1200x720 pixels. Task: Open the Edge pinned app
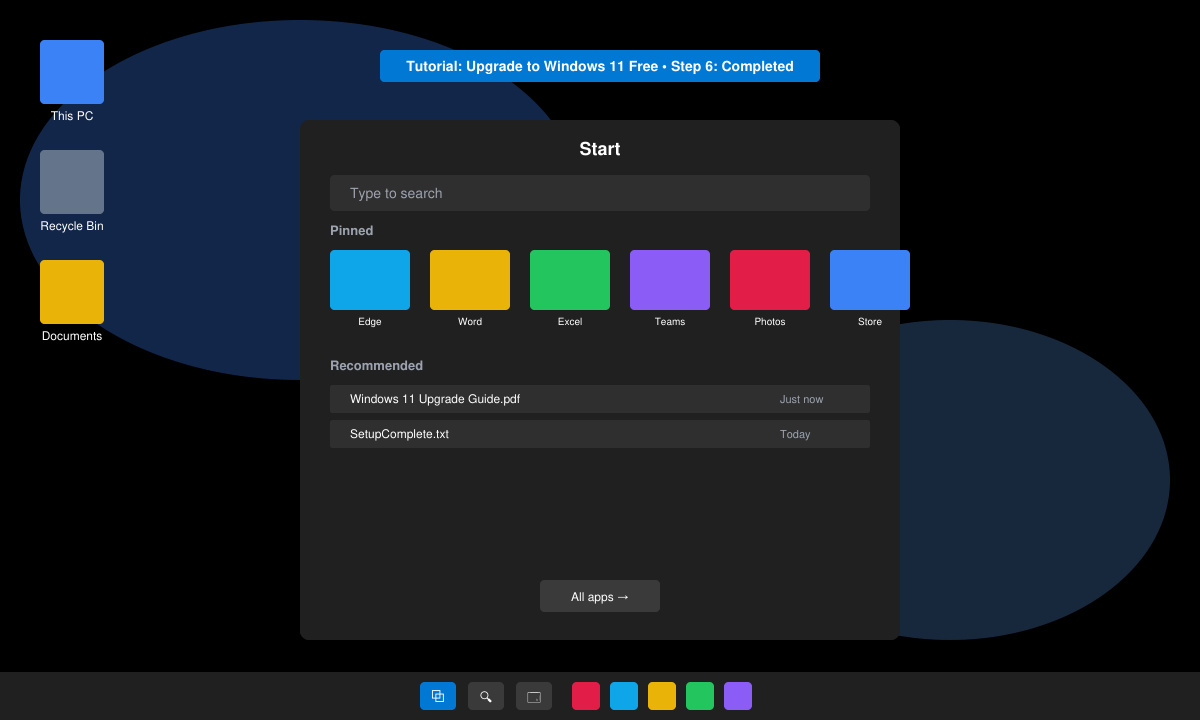[x=370, y=280]
